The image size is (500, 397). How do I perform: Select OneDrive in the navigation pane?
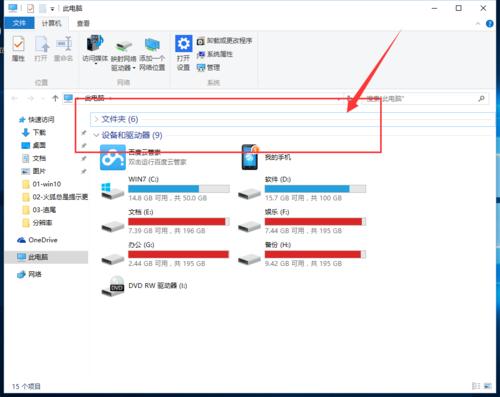37,240
